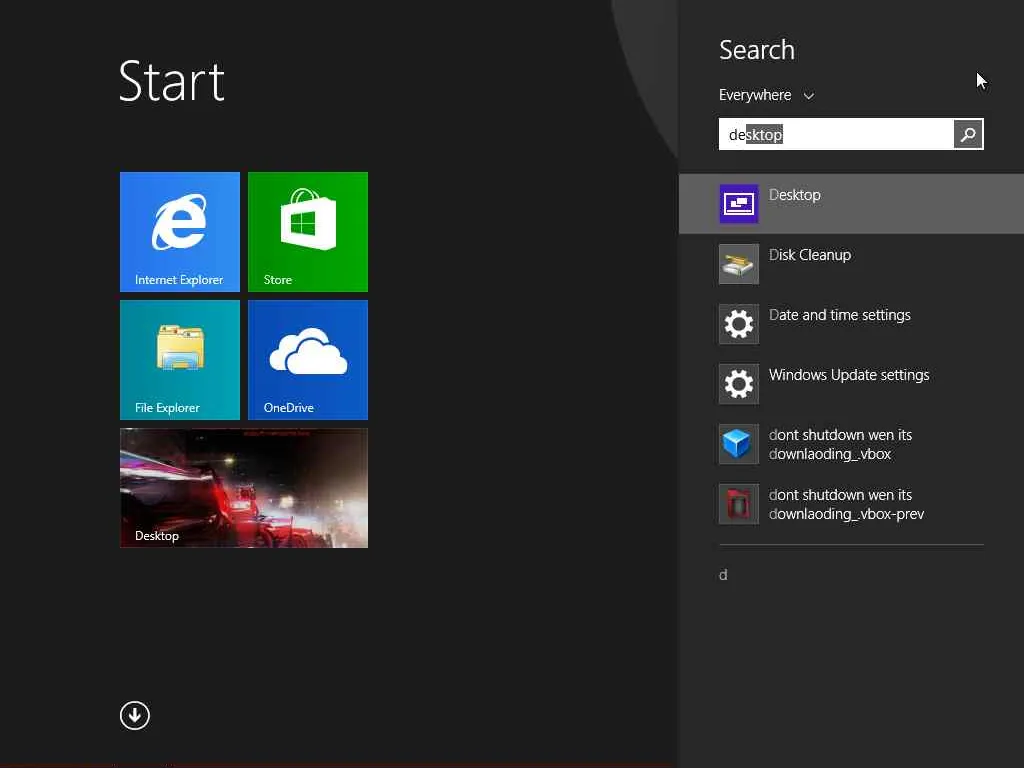Open the File Explorer tile
The height and width of the screenshot is (768, 1024).
(x=180, y=360)
